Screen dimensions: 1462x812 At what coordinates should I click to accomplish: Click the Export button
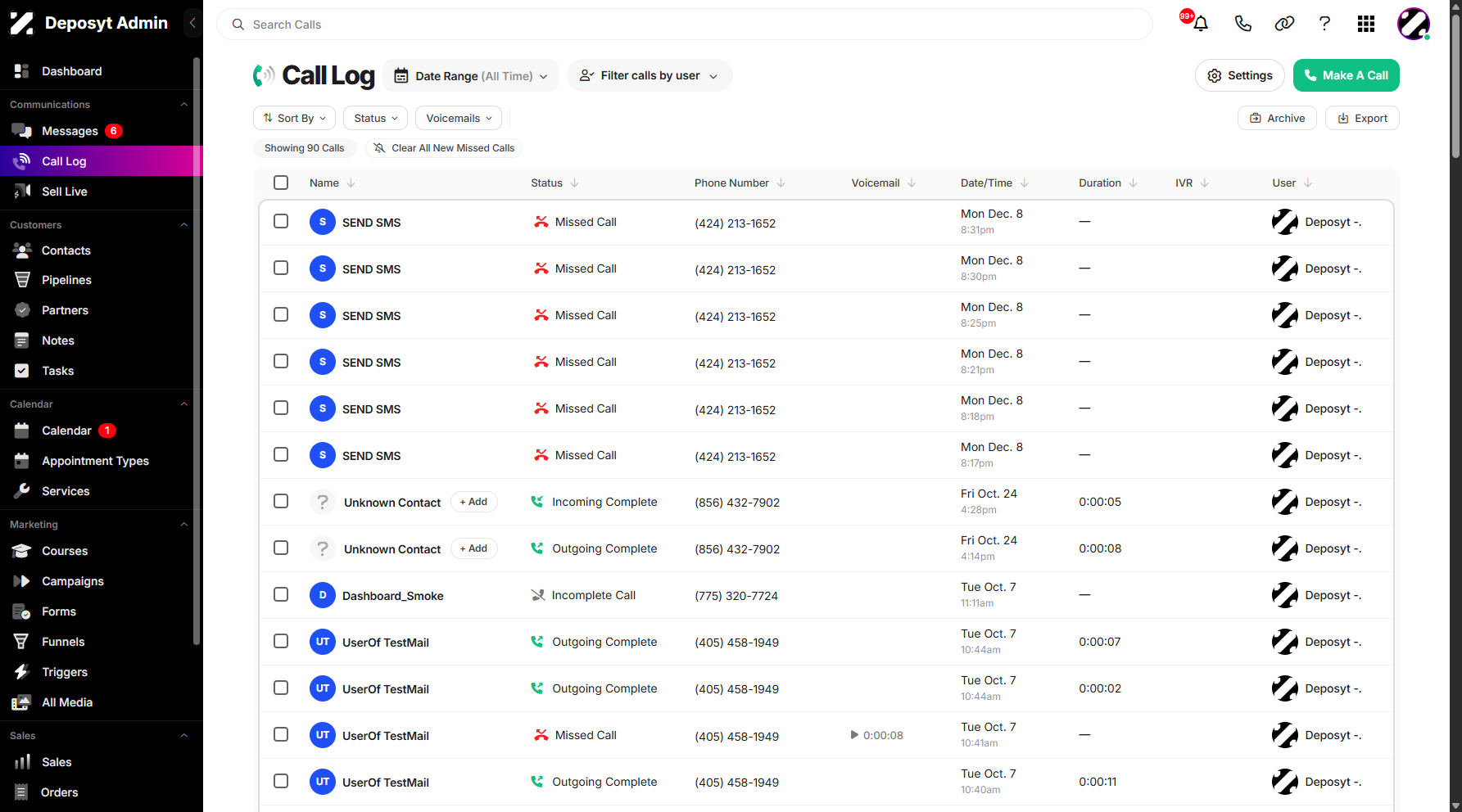tap(1362, 118)
